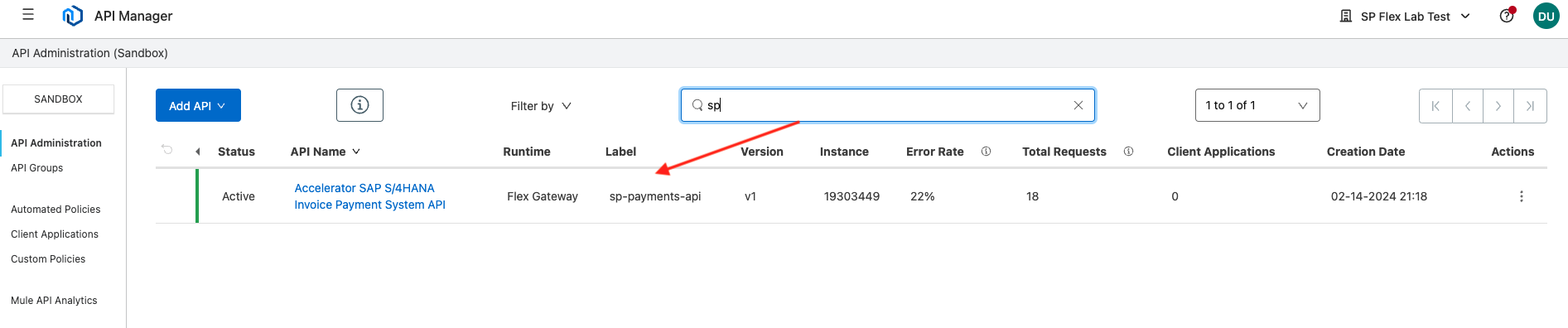Click the API Manager logo icon

[73, 16]
